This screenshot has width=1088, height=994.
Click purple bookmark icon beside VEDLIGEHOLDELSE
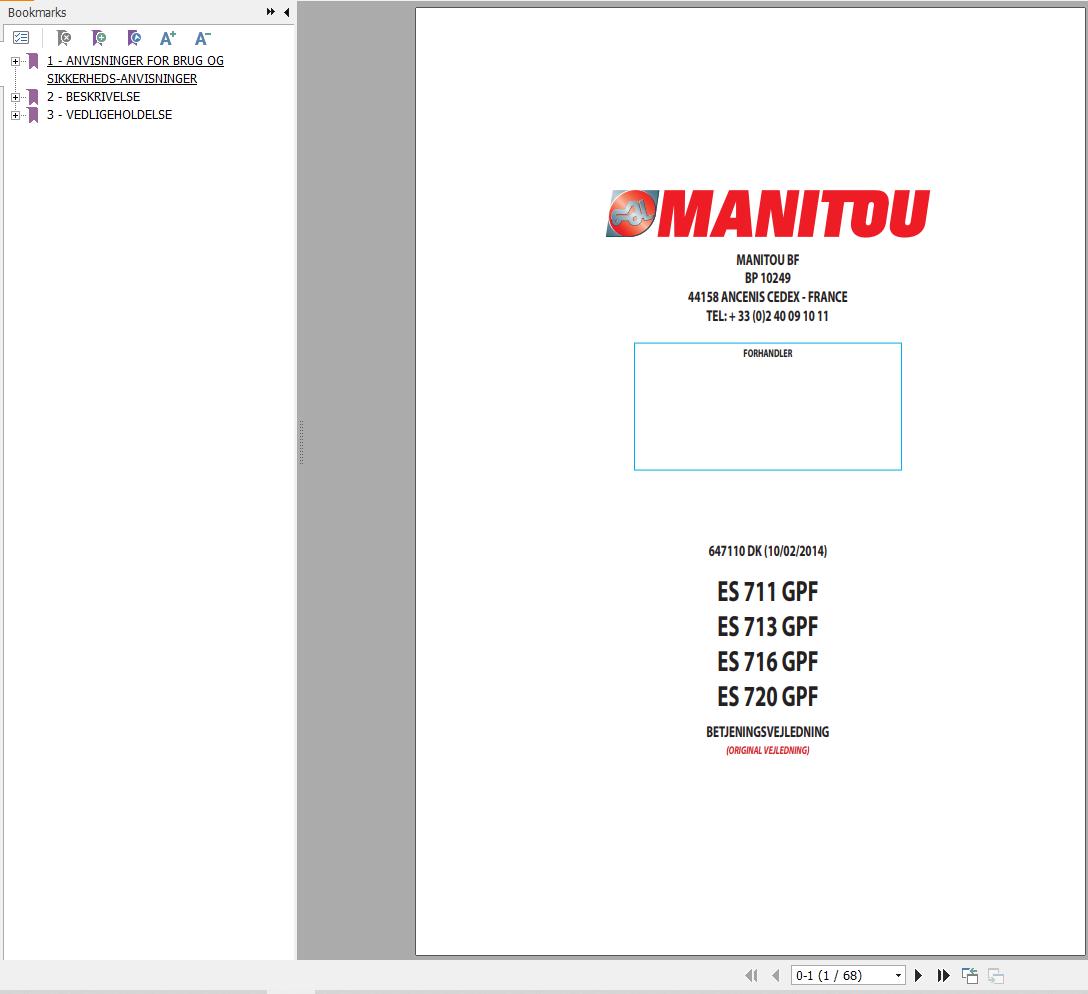[x=33, y=114]
